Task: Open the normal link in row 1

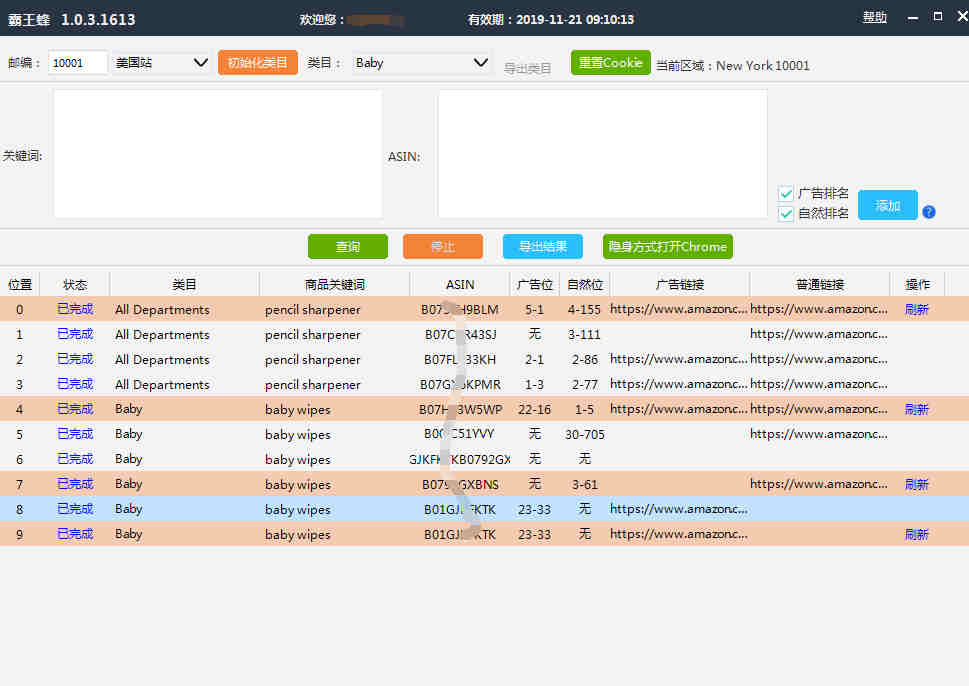Action: point(819,334)
